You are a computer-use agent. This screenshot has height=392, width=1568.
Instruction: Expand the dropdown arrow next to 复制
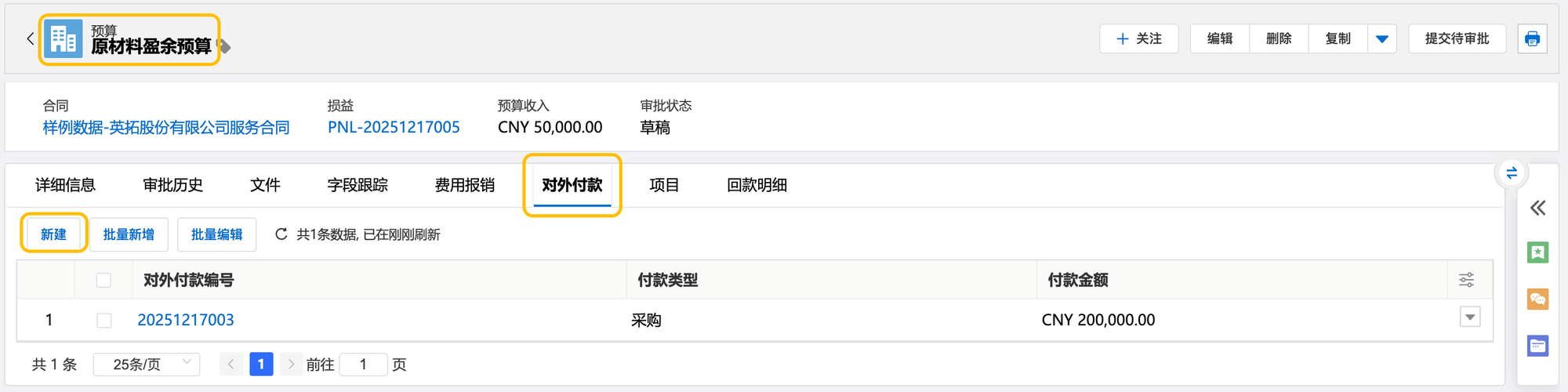(1382, 38)
